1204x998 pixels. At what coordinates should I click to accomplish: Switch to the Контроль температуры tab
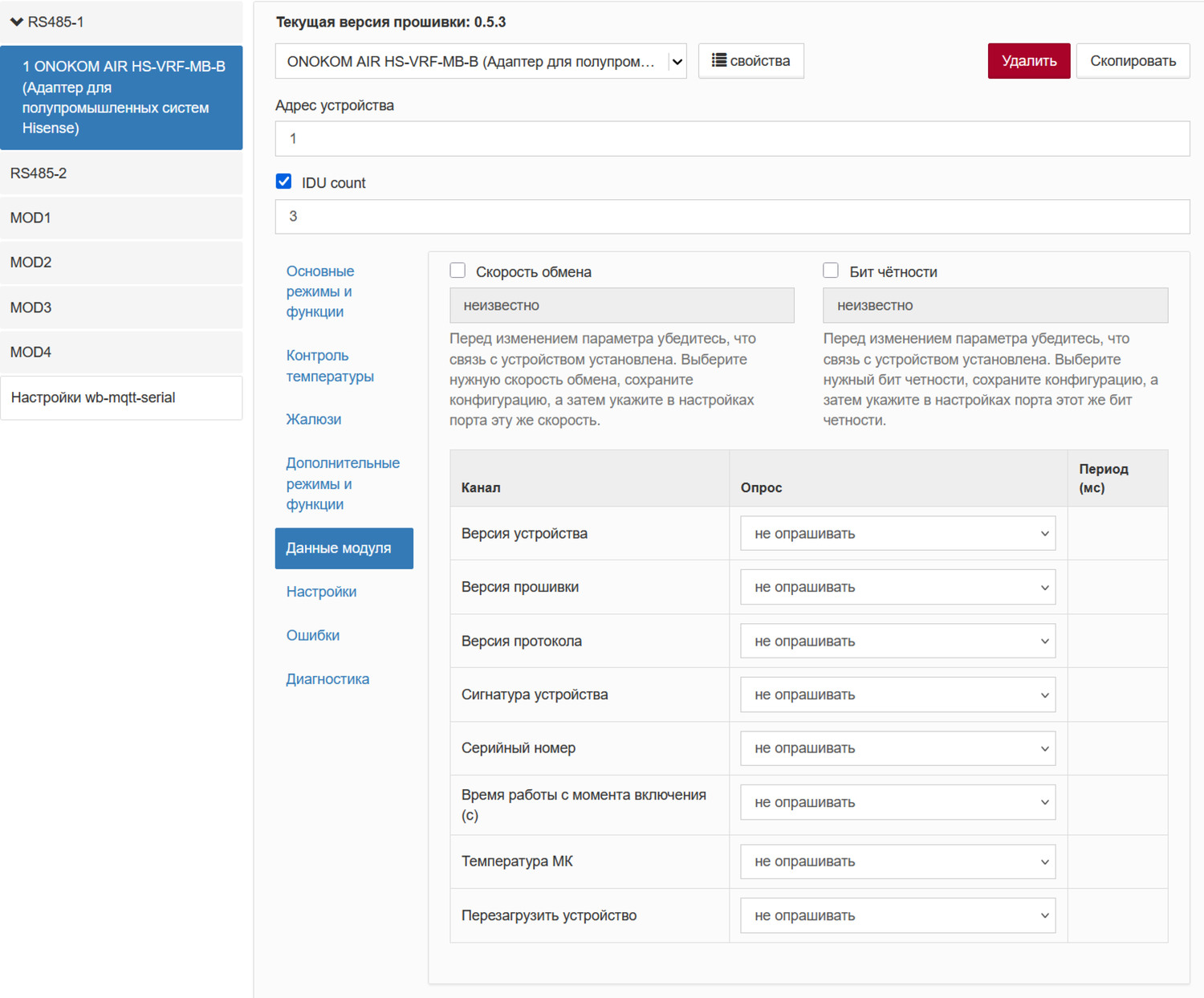[x=330, y=366]
